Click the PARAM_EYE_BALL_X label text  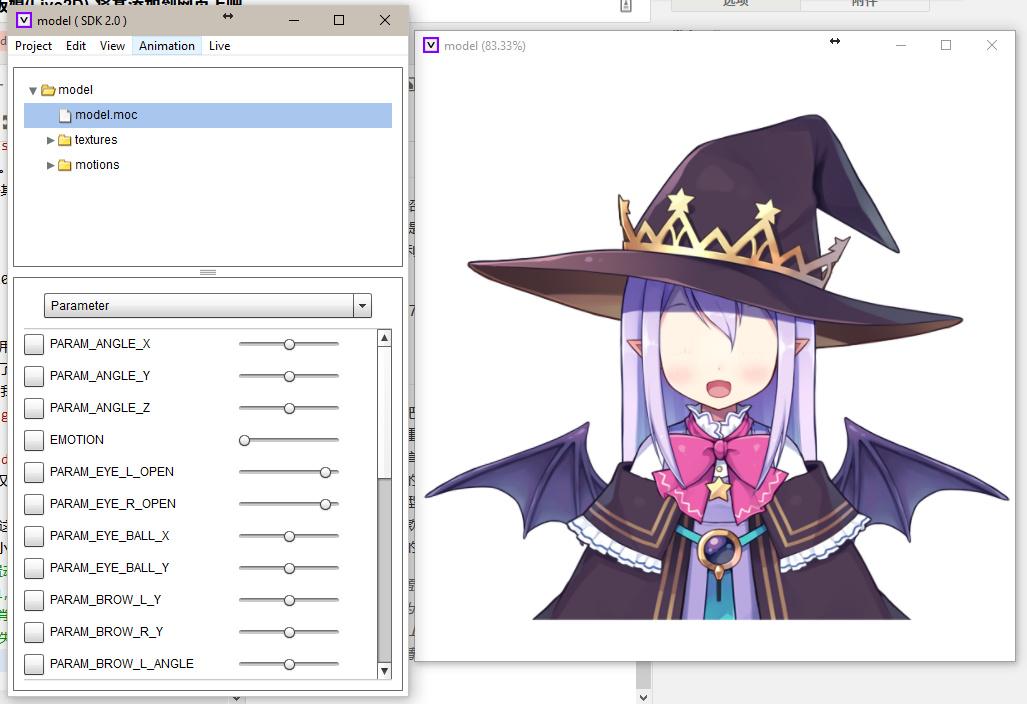point(109,536)
